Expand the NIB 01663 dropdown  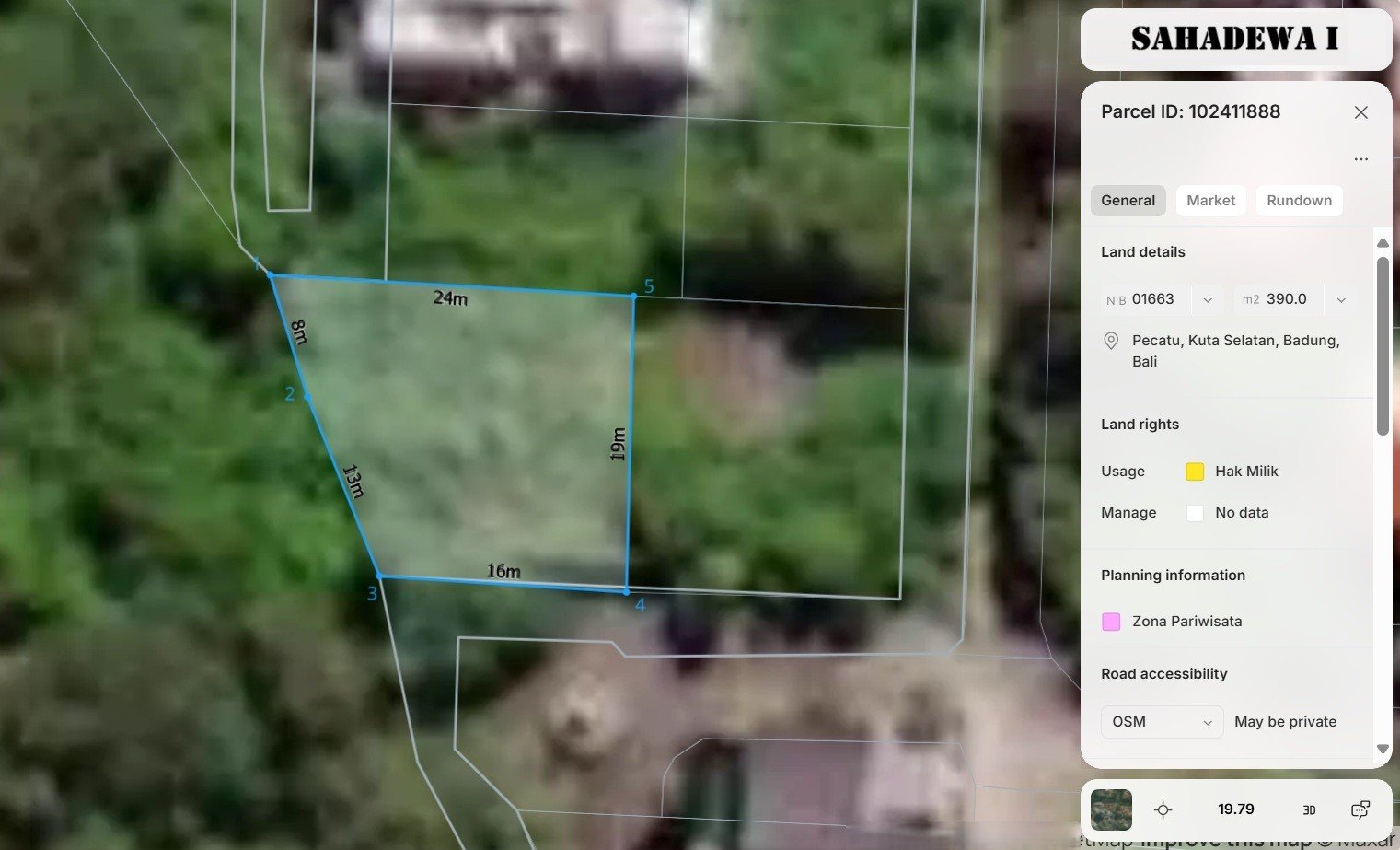coord(1208,300)
